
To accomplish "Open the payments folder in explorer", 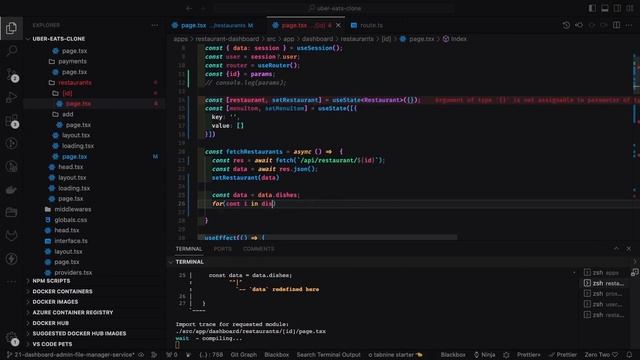I will (x=72, y=61).
